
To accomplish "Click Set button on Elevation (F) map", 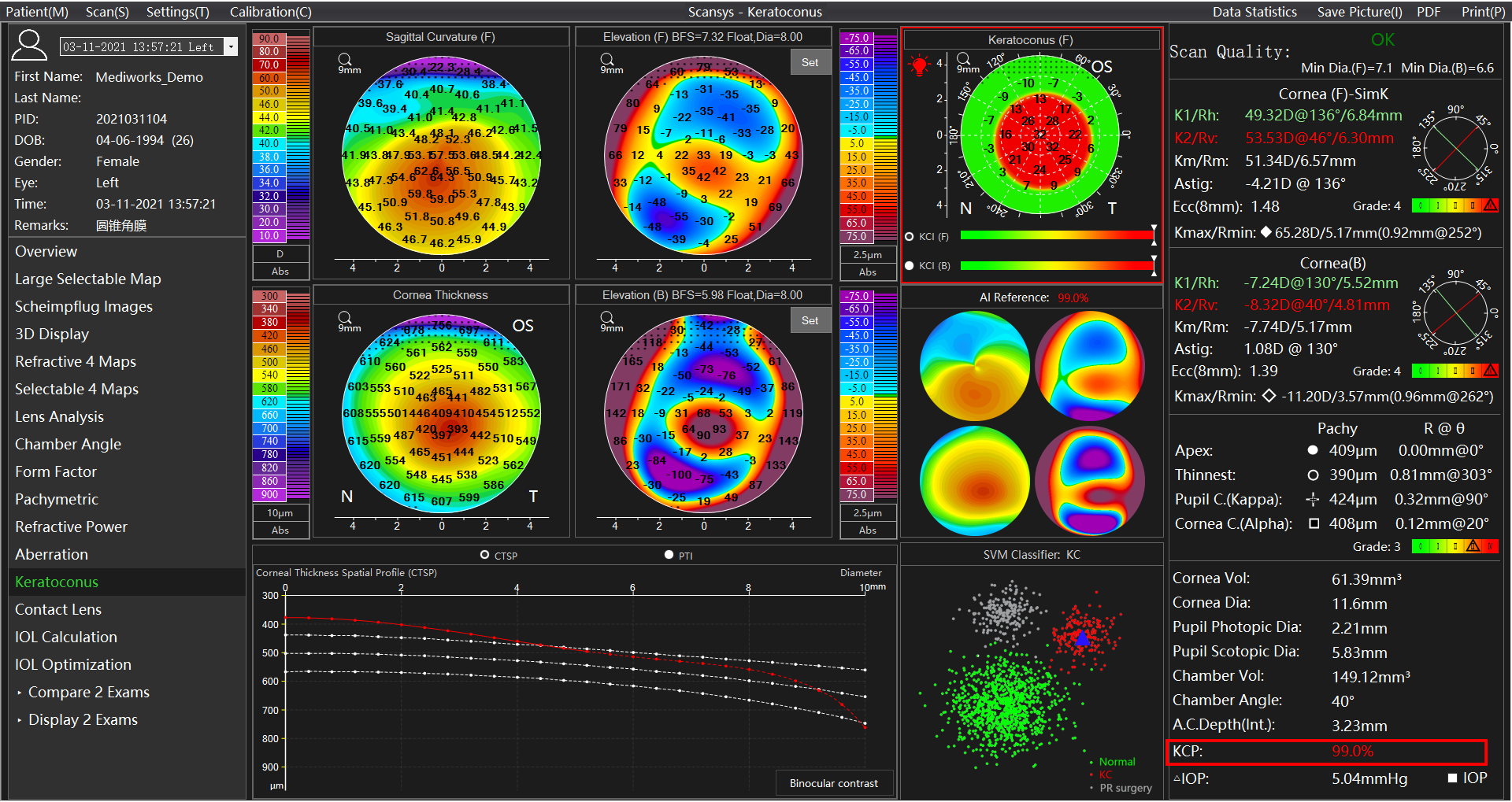I will click(x=810, y=62).
